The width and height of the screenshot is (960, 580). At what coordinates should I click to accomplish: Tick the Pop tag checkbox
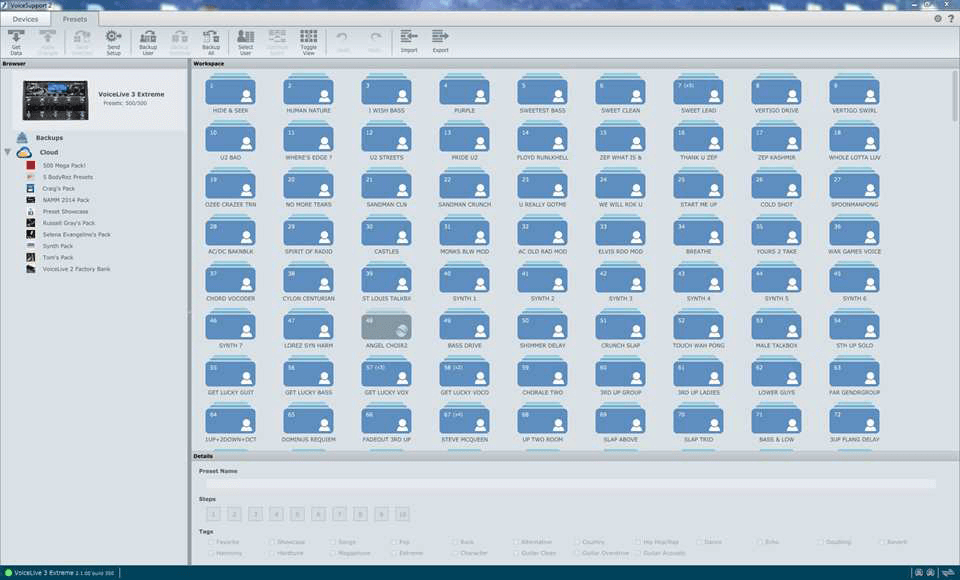click(394, 542)
